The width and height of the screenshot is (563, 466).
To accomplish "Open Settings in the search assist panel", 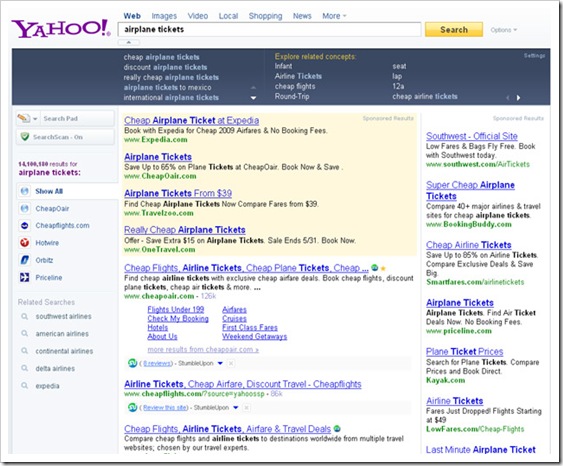I will 534,56.
